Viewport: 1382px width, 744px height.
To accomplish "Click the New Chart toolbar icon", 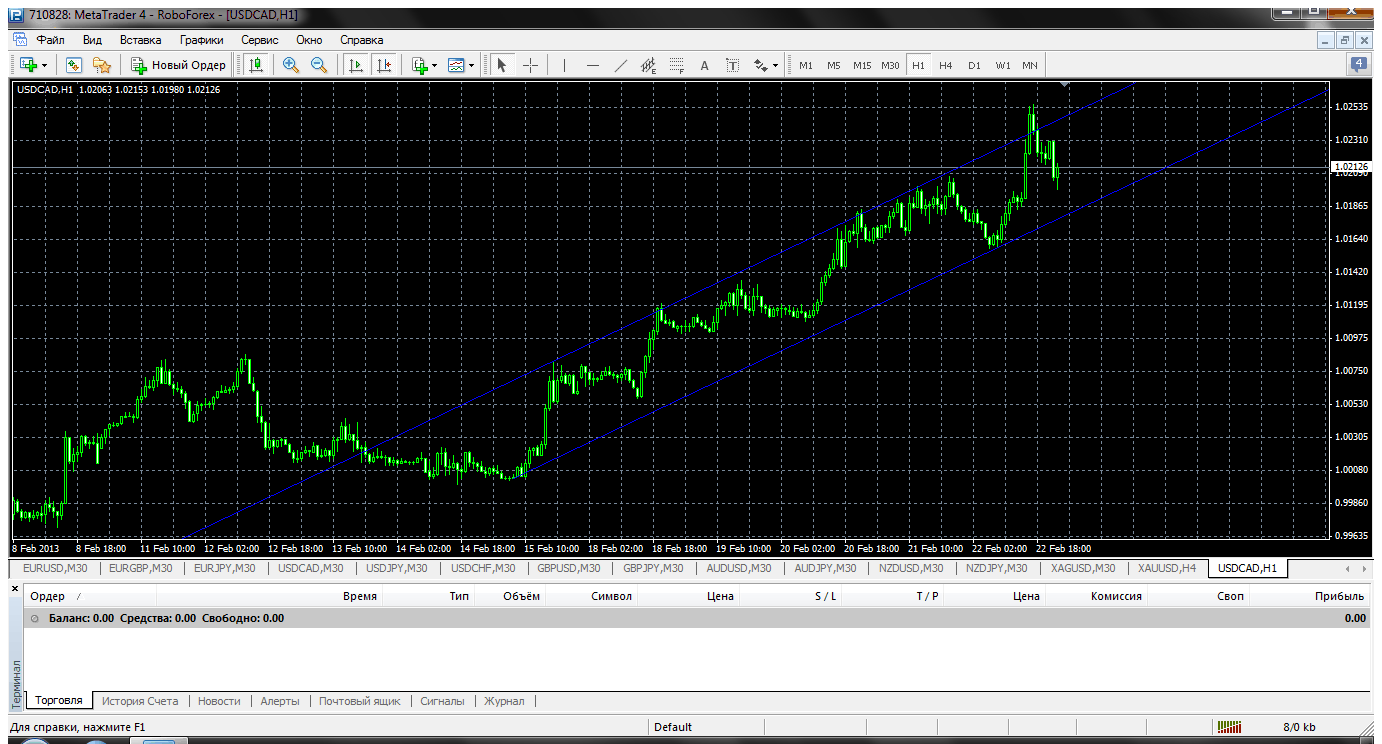I will tap(28, 65).
